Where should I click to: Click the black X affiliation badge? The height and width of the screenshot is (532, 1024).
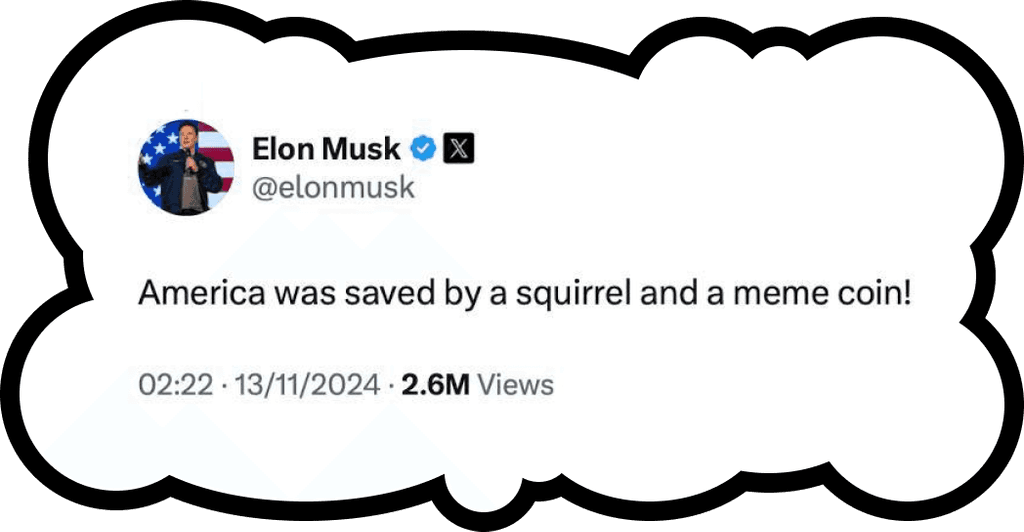(457, 150)
